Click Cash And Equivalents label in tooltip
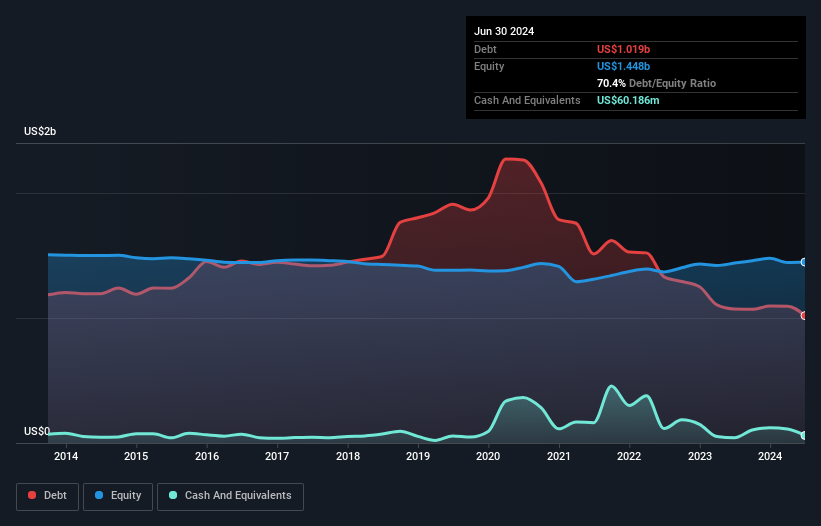 (x=527, y=100)
